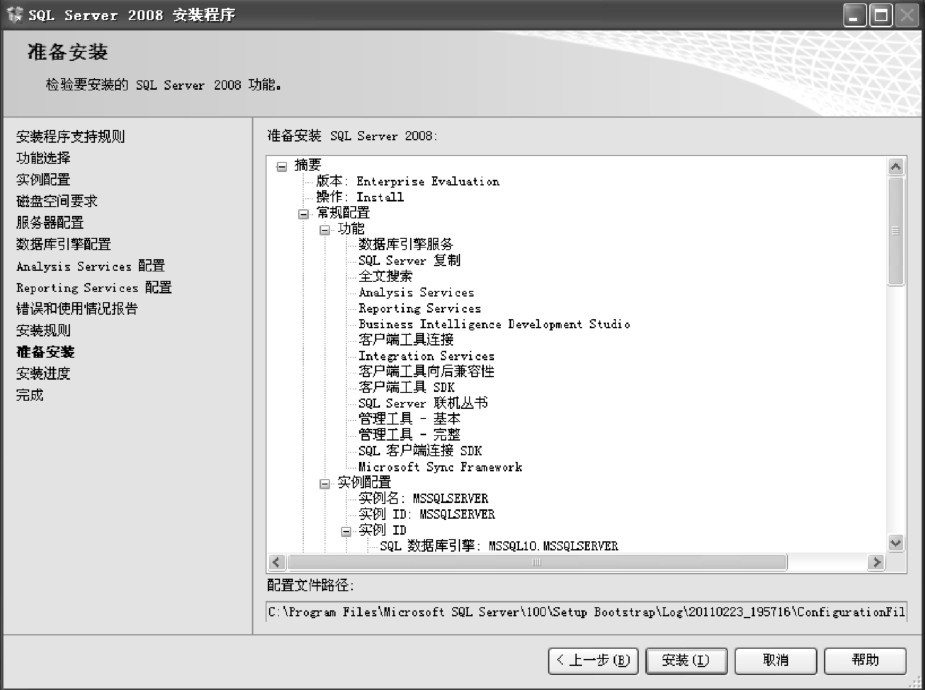
Task: Collapse the 实例 ID subtree node
Action: tap(346, 531)
